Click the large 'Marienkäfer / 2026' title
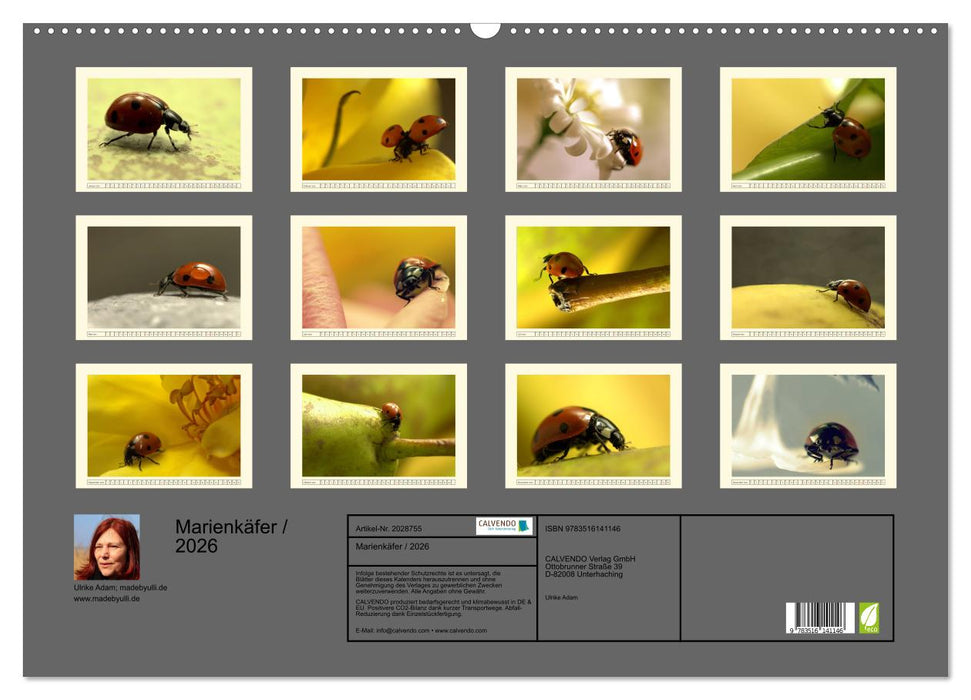Image resolution: width=971 pixels, height=700 pixels. (x=231, y=536)
